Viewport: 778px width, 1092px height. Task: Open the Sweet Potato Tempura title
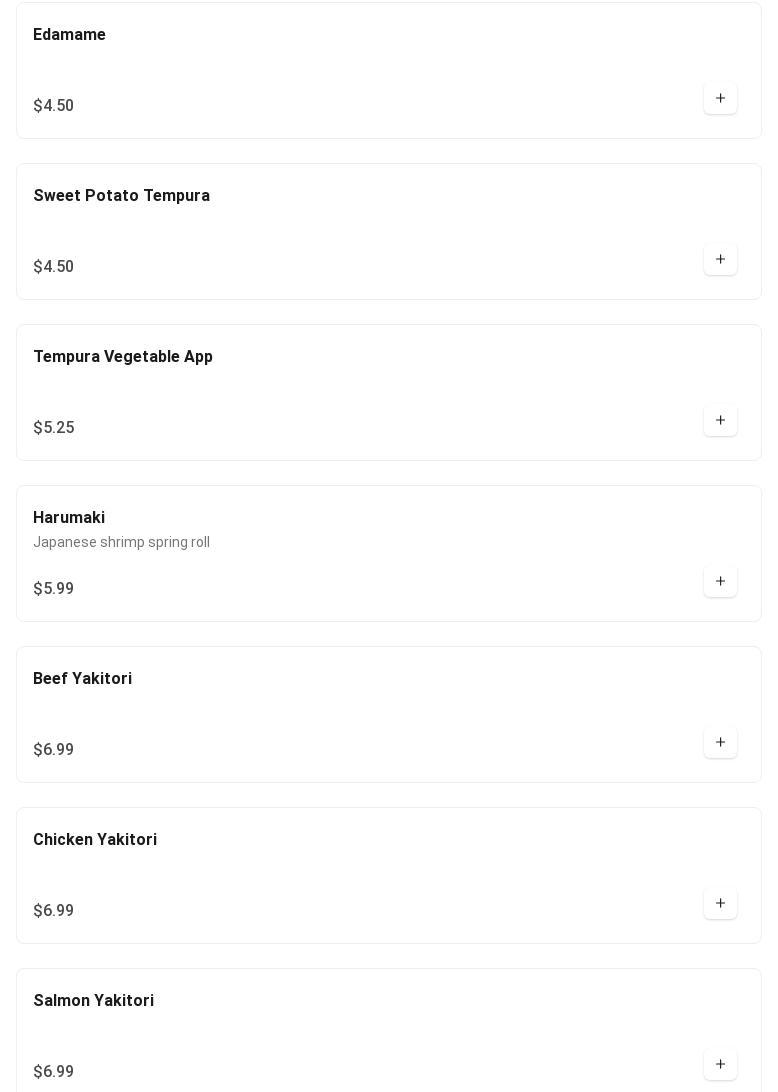121,196
